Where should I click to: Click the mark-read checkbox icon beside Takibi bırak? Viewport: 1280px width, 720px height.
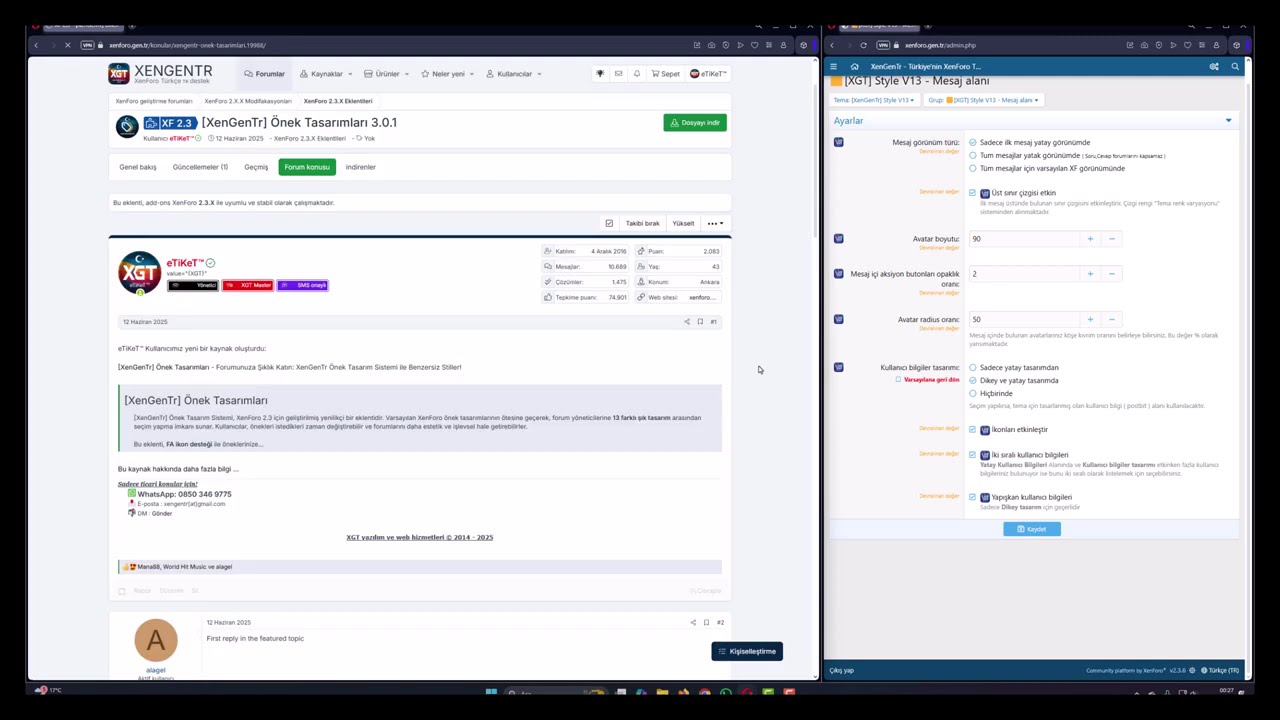[x=609, y=223]
